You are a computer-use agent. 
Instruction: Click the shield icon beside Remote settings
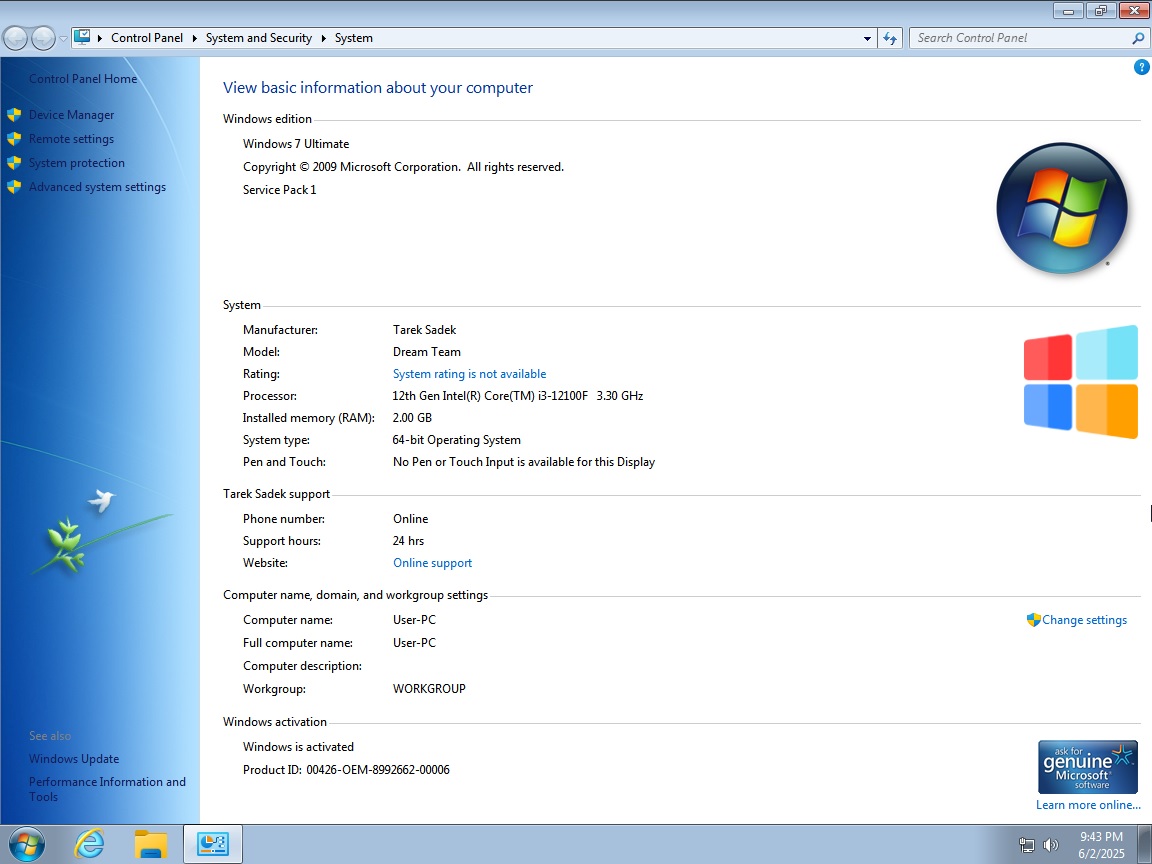[x=14, y=139]
